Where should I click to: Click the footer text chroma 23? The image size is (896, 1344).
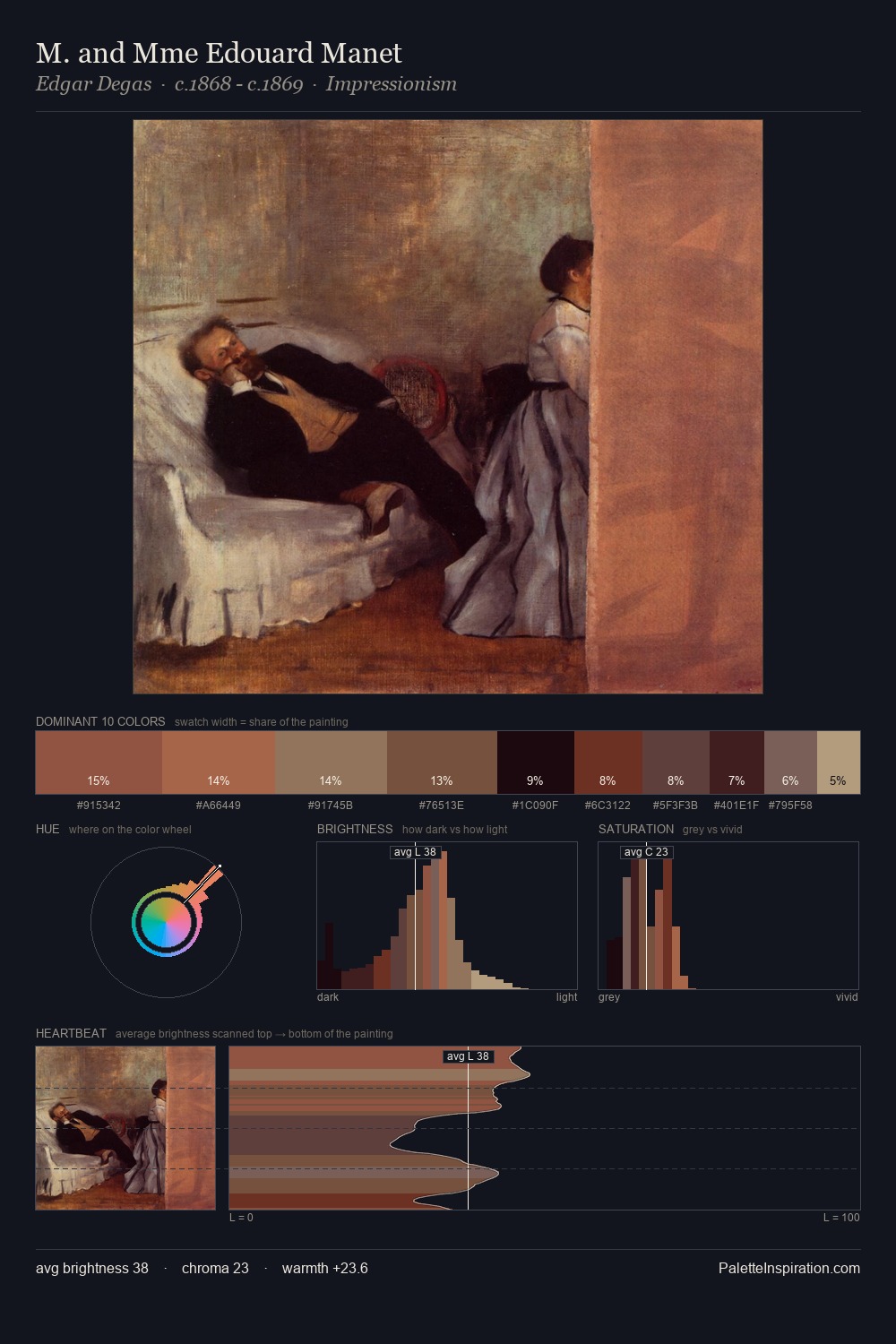click(x=215, y=1268)
